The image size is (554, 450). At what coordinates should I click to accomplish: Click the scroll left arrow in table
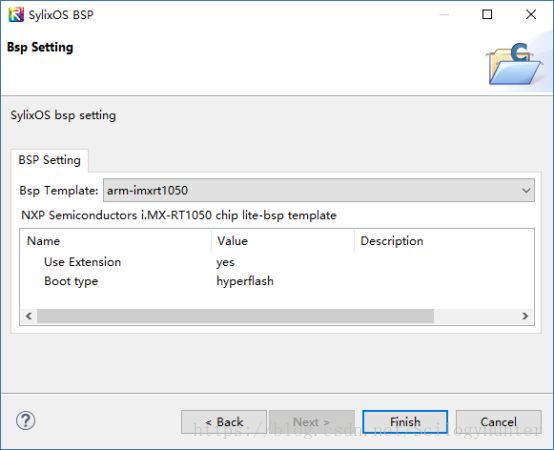(x=29, y=316)
